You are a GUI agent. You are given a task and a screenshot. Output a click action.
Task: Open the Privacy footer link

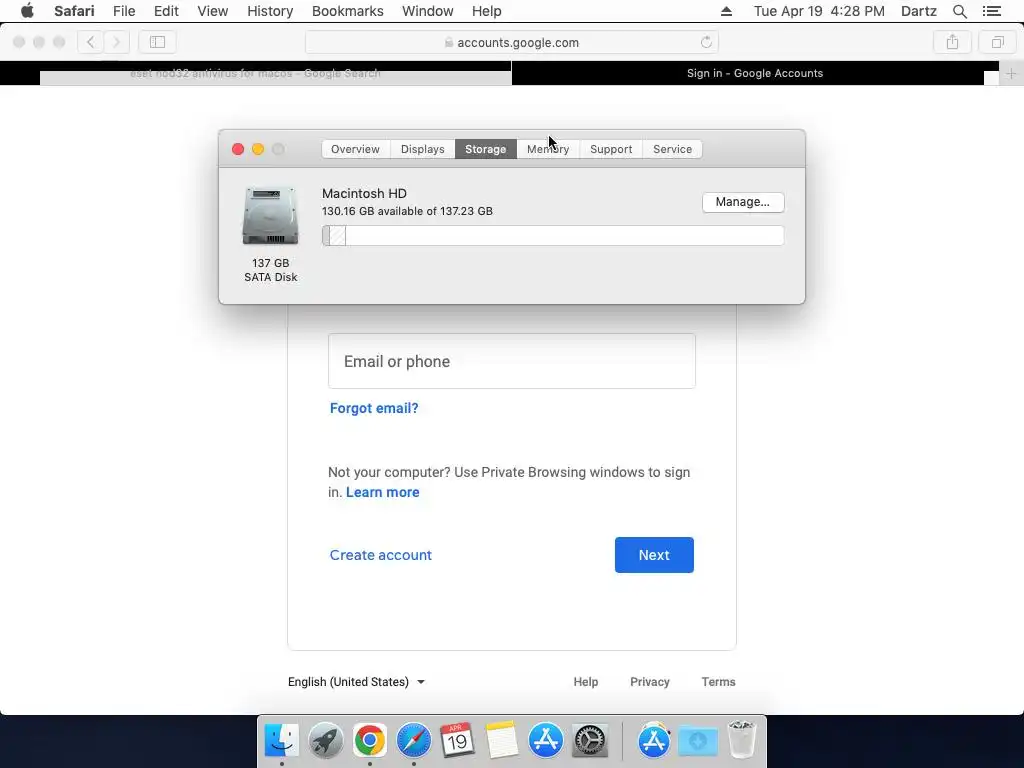(x=650, y=682)
